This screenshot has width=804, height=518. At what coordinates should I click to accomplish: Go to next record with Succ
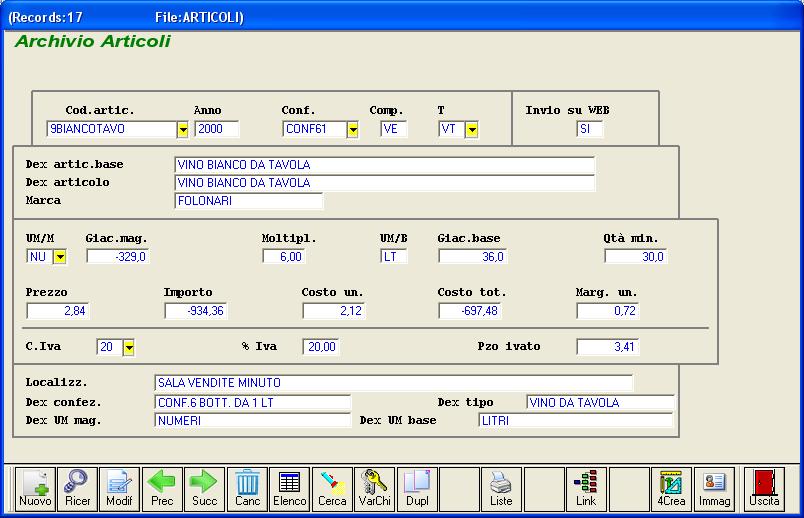pos(204,489)
